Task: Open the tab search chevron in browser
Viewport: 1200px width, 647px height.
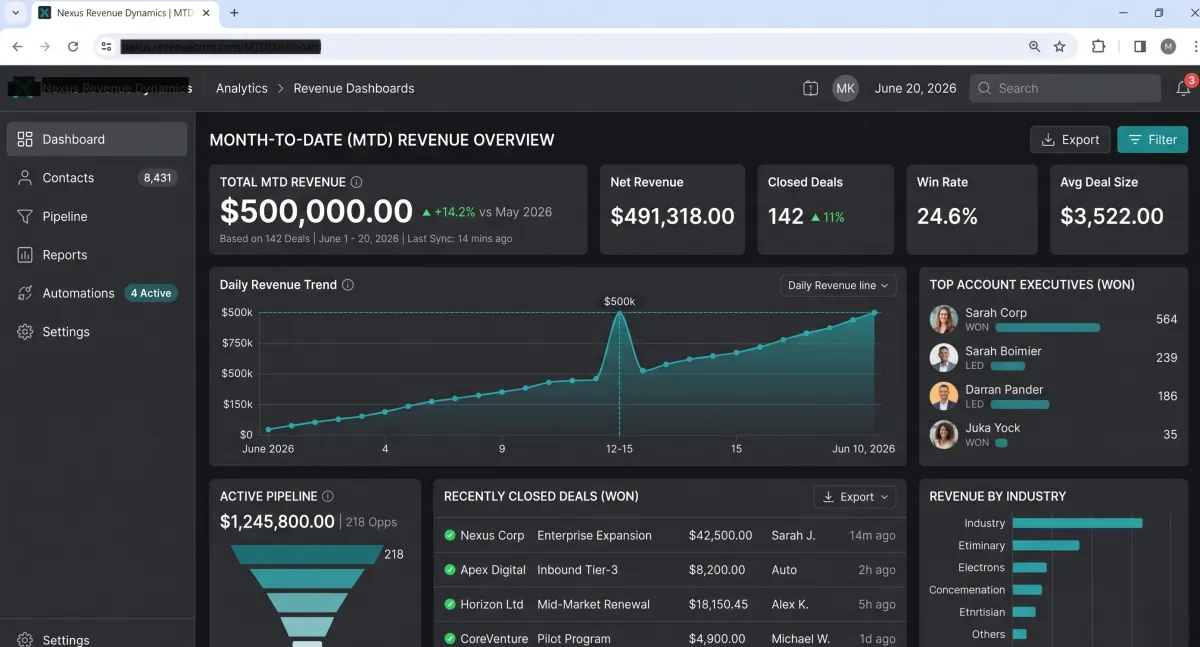Action: click(15, 13)
